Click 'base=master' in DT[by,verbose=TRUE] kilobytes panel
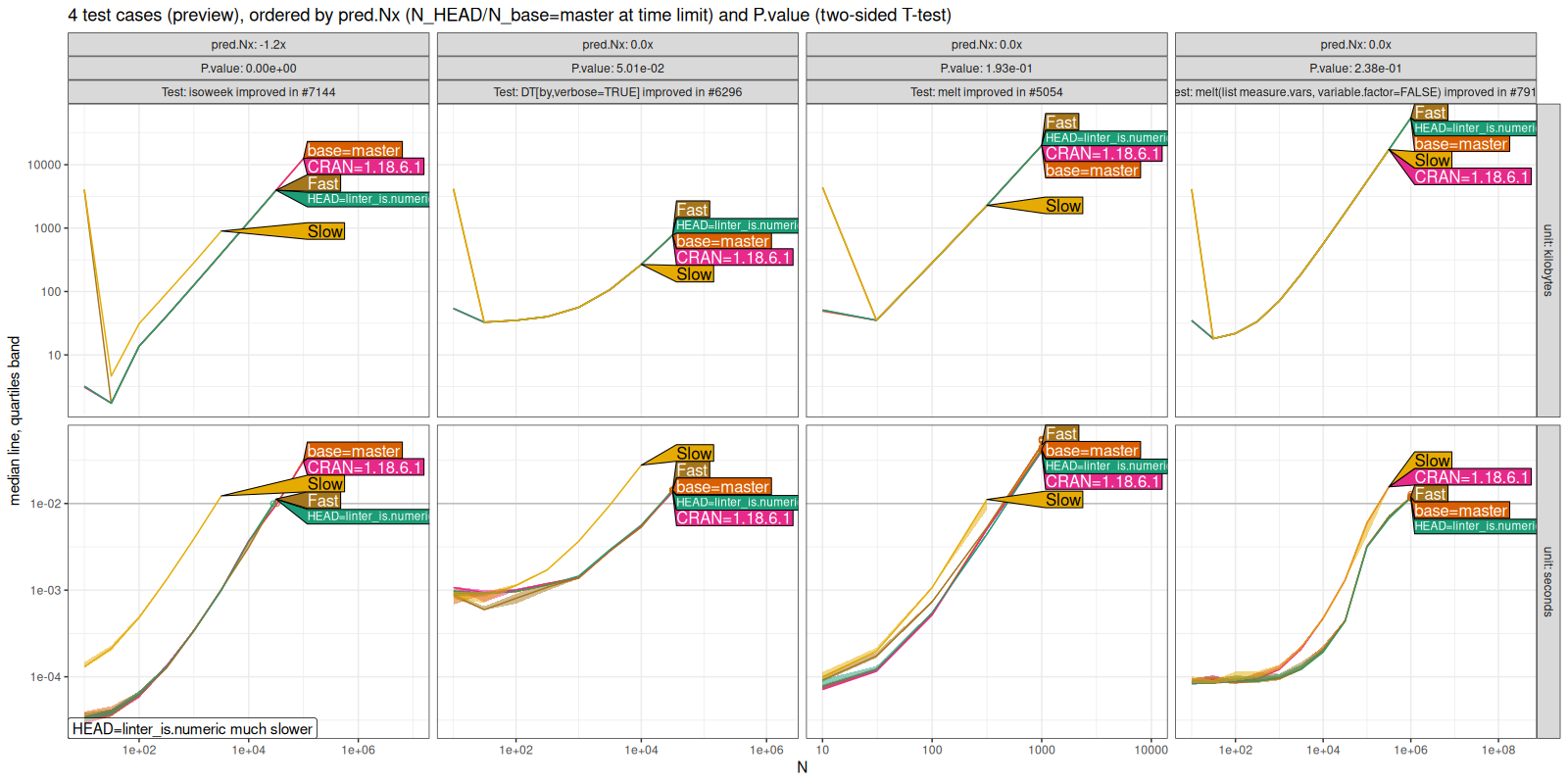The height and width of the screenshot is (784, 1568). [723, 241]
